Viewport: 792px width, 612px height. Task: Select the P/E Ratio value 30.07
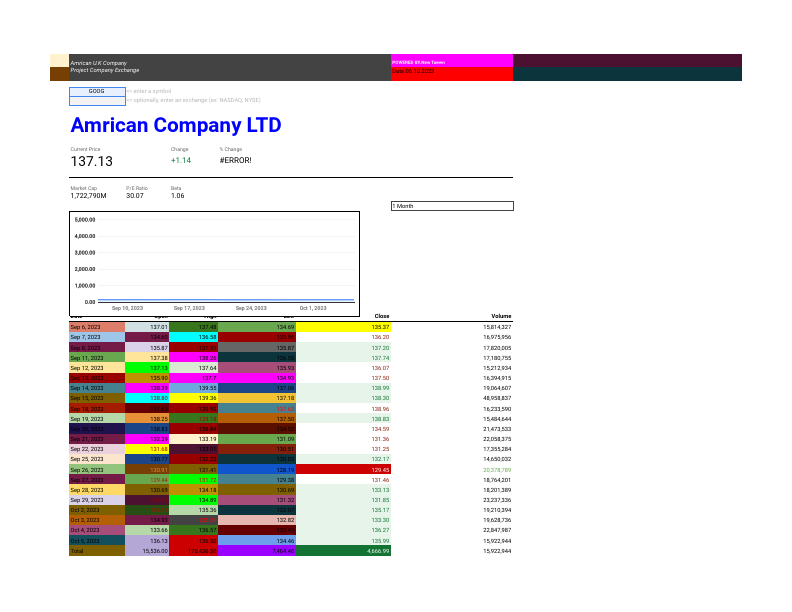[135, 195]
